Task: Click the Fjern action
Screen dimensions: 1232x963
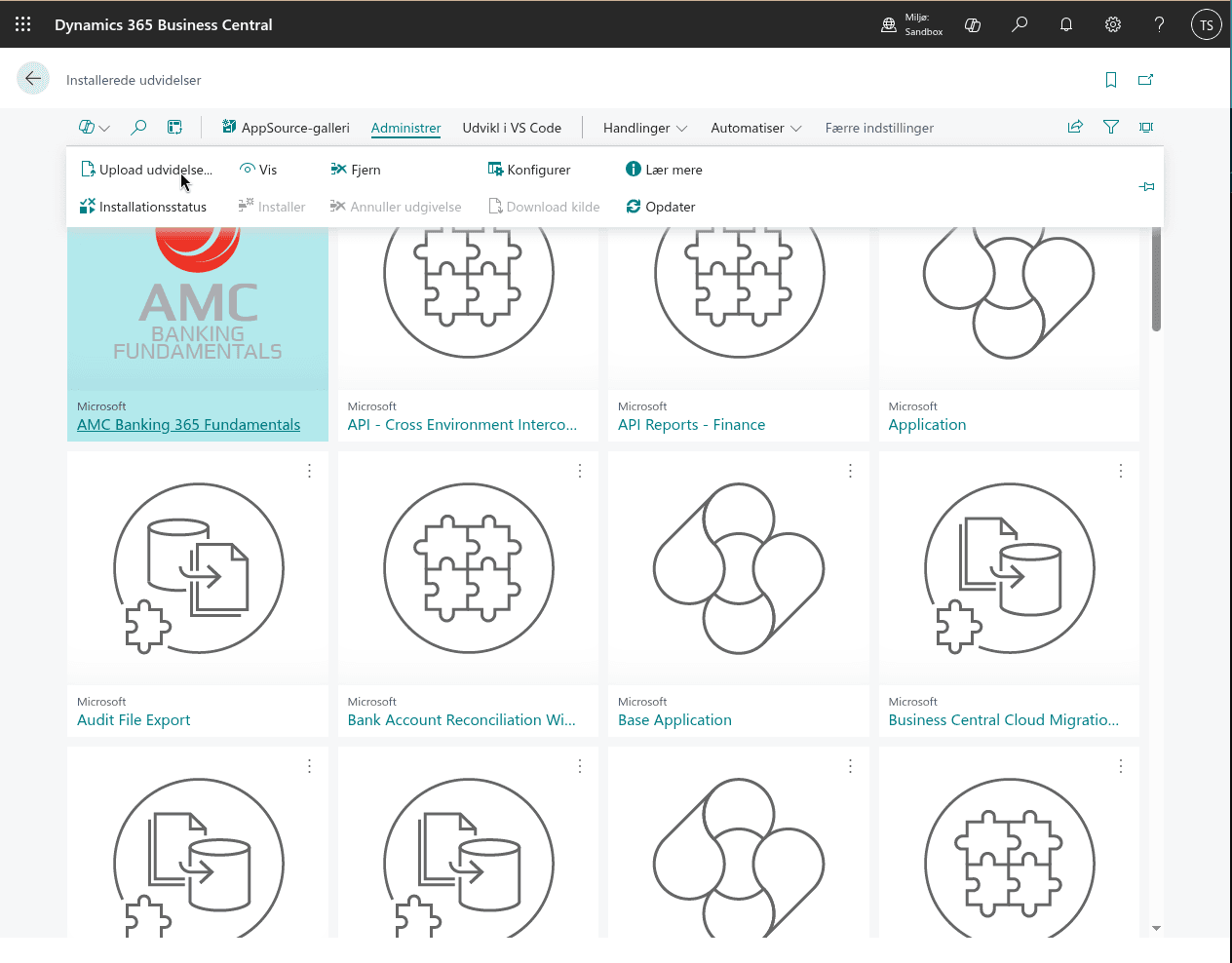Action: [x=356, y=170]
